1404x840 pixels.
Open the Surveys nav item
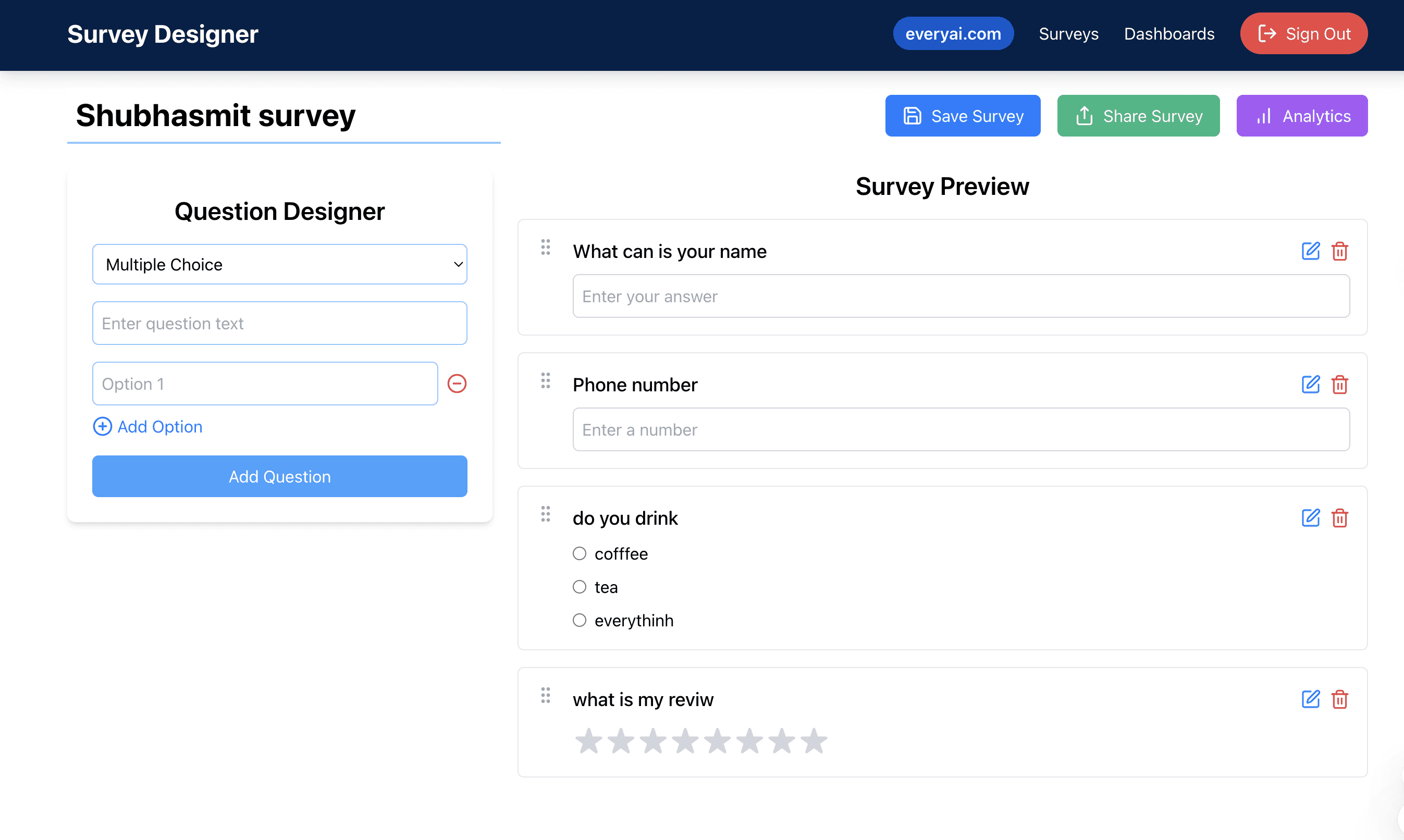(1068, 34)
